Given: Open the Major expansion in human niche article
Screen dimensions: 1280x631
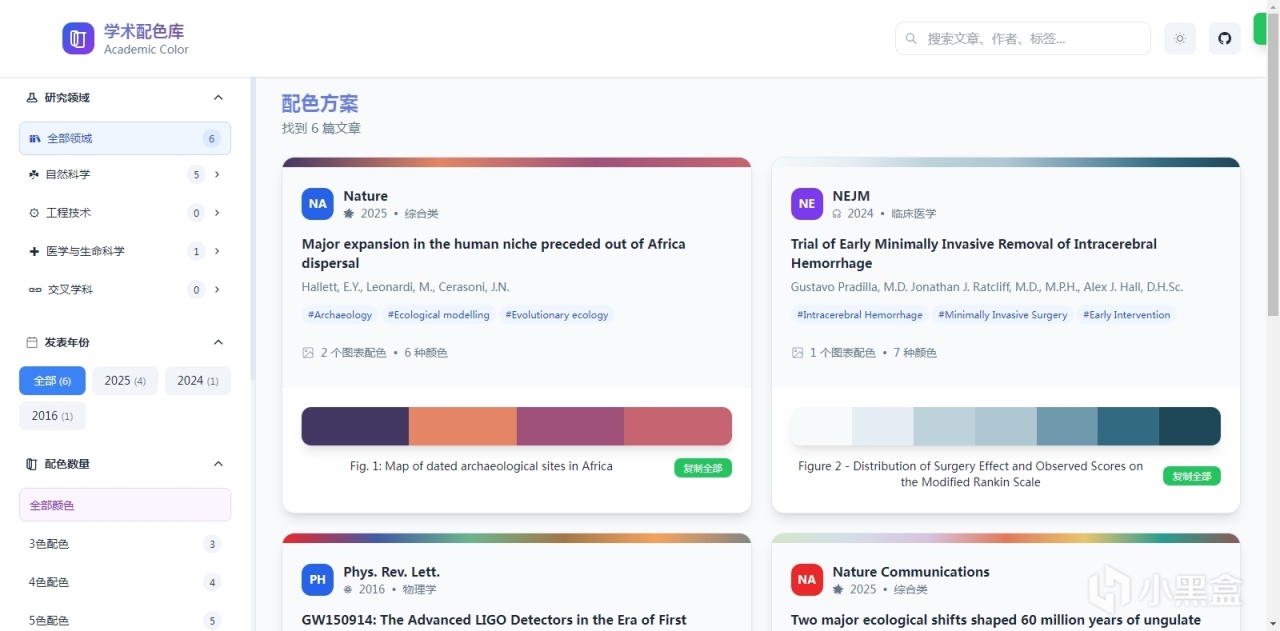Looking at the screenshot, I should click(494, 253).
